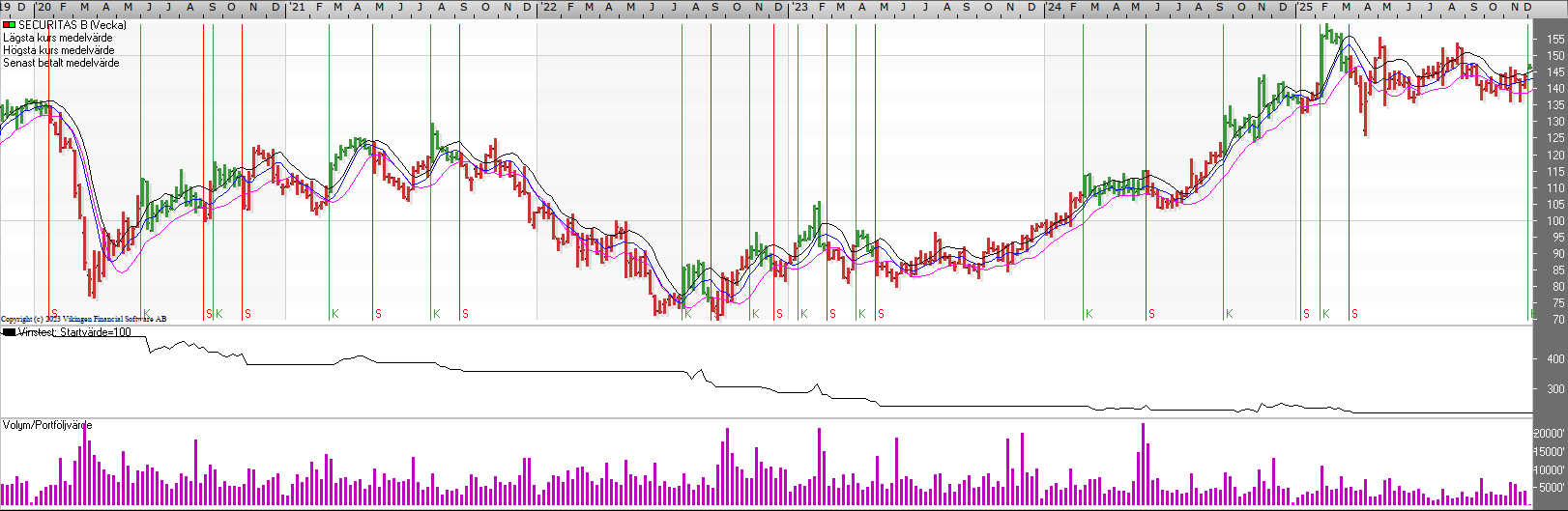1568x511 pixels.
Task: Select the Lägsta kurs medelvärde legend entry
Action: tap(57, 38)
